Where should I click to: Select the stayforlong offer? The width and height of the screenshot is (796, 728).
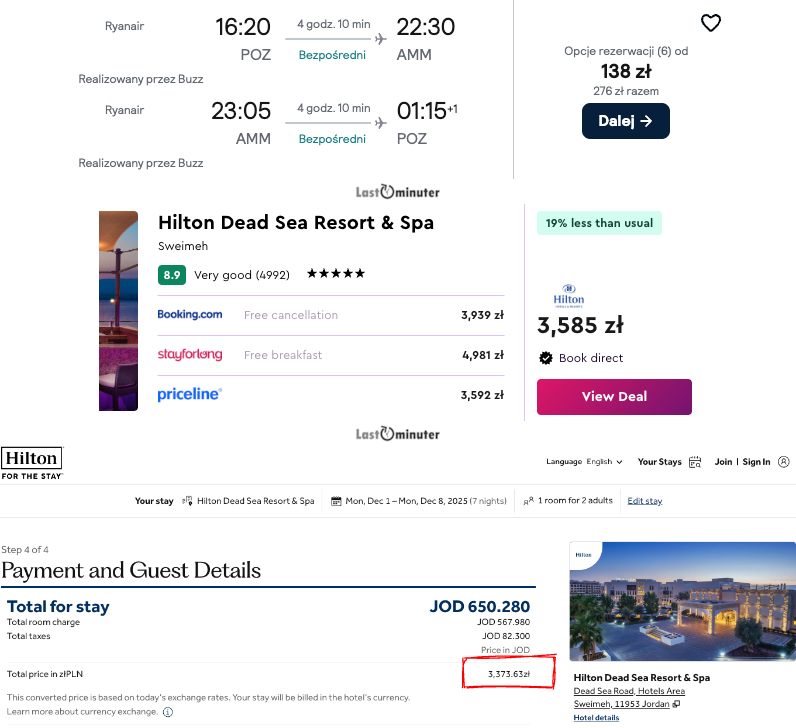331,355
